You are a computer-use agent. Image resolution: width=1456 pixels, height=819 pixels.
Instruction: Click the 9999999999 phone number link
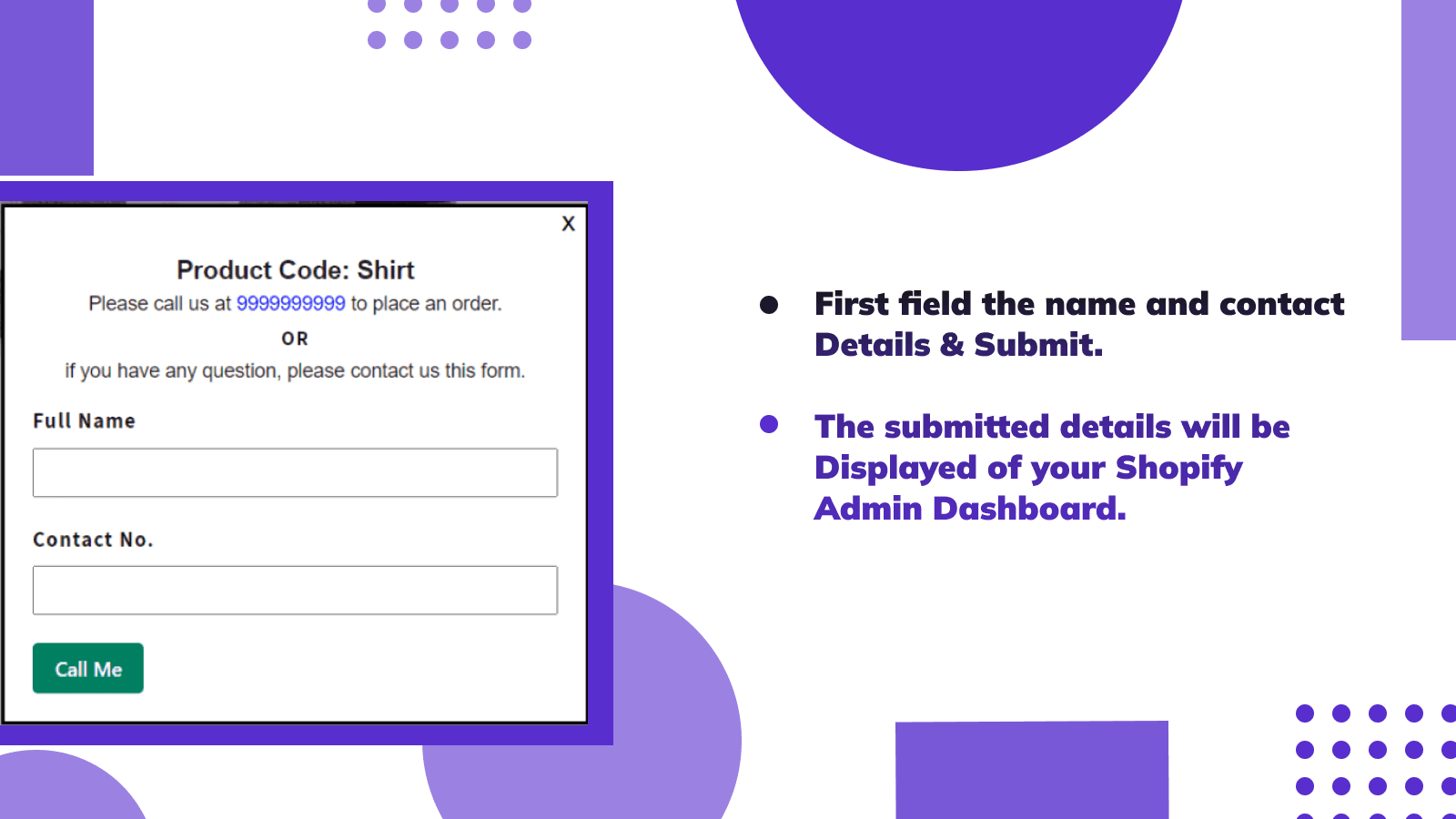click(290, 304)
